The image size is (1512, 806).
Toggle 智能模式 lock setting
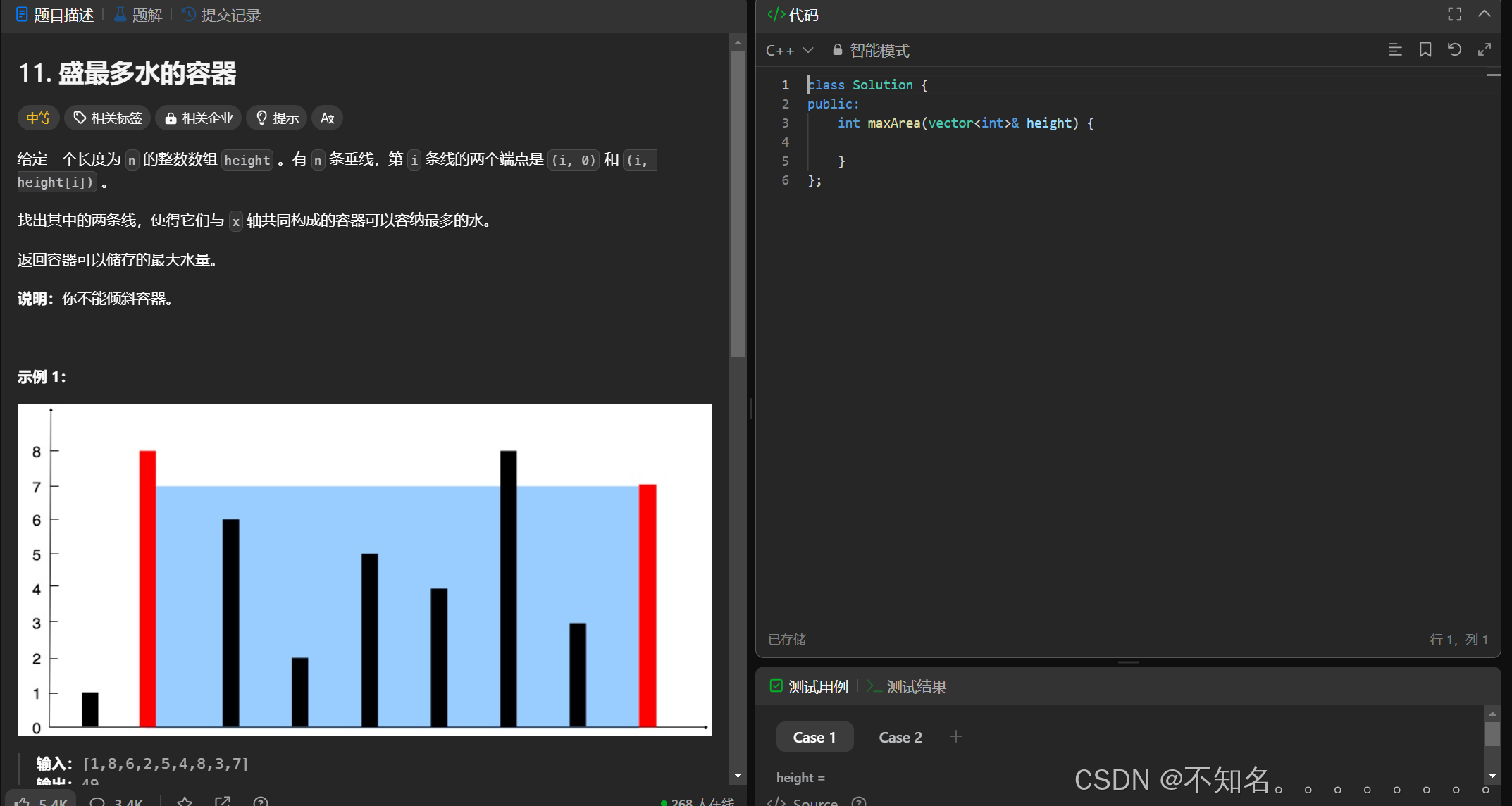coord(871,50)
